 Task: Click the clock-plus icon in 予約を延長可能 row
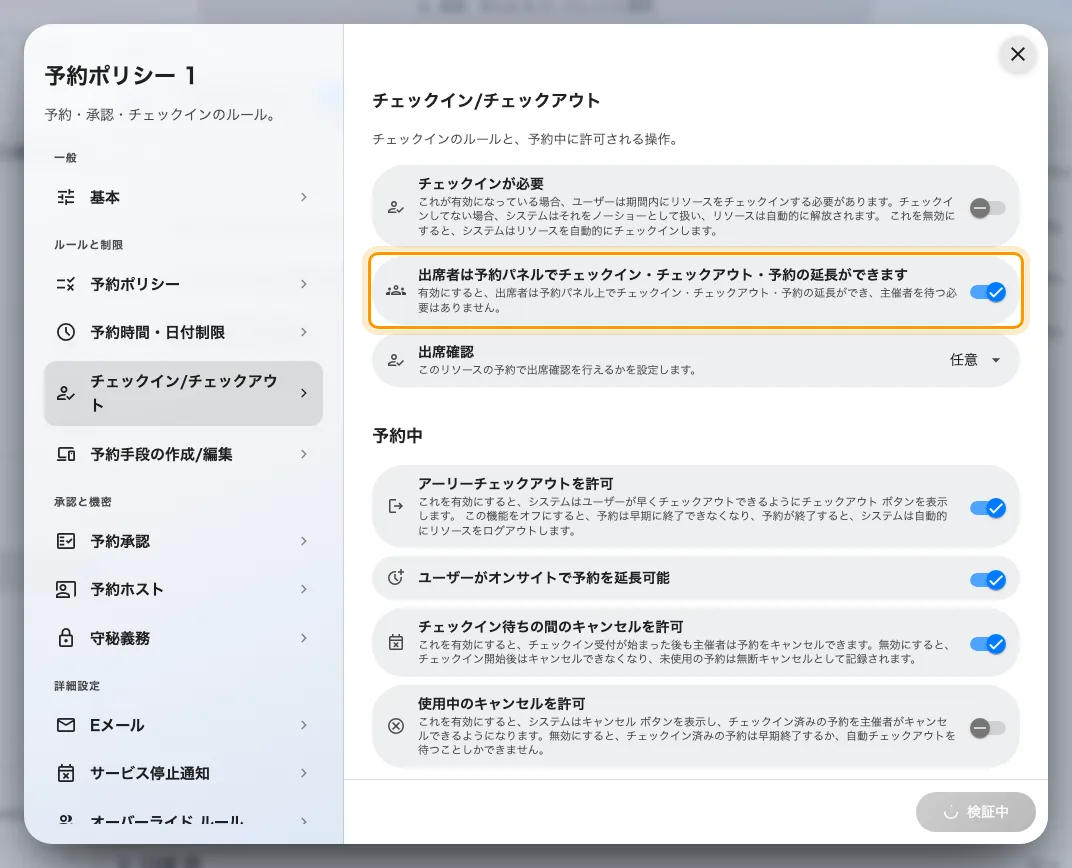396,578
